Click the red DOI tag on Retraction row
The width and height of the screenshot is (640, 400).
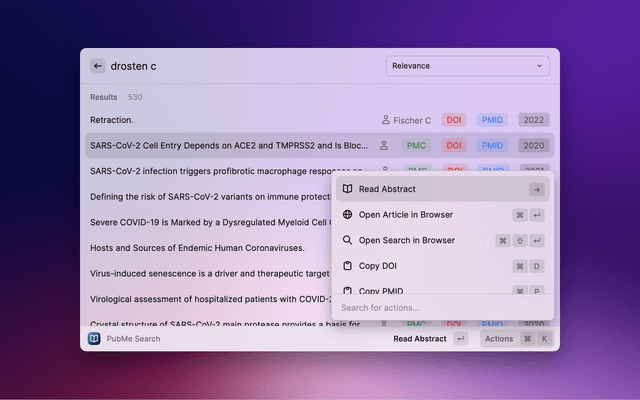point(454,120)
